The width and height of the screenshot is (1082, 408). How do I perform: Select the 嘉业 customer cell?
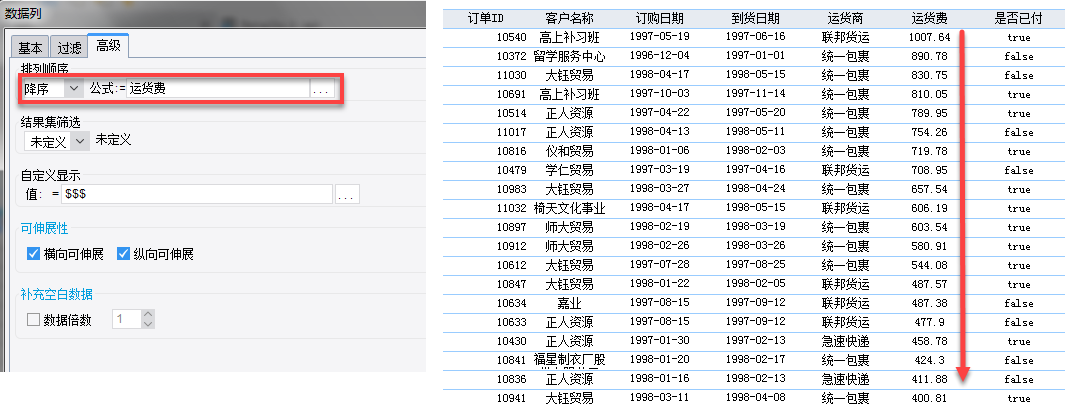point(569,303)
